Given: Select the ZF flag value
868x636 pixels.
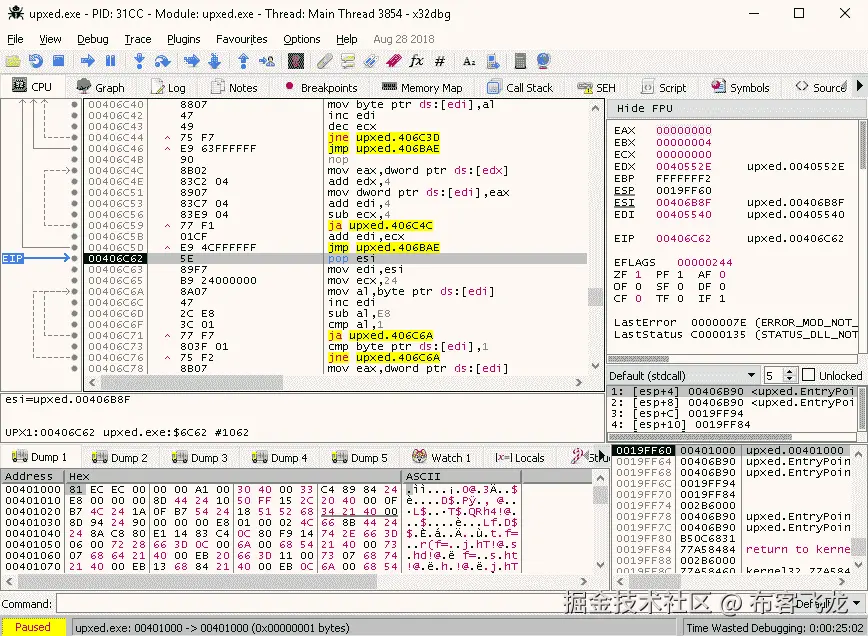Looking at the screenshot, I should click(x=638, y=275).
